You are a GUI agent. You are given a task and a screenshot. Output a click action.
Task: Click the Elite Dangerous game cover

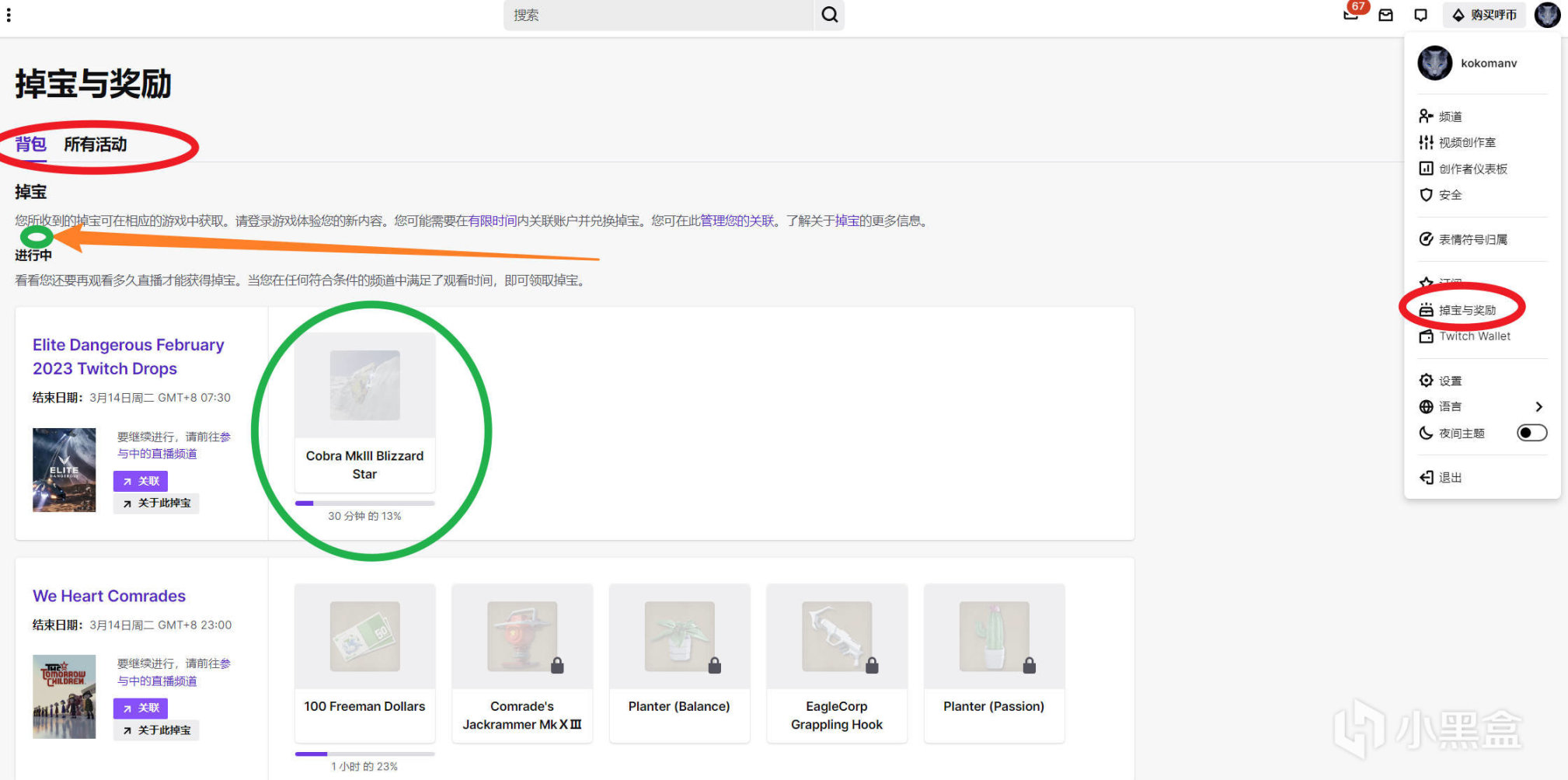click(64, 470)
